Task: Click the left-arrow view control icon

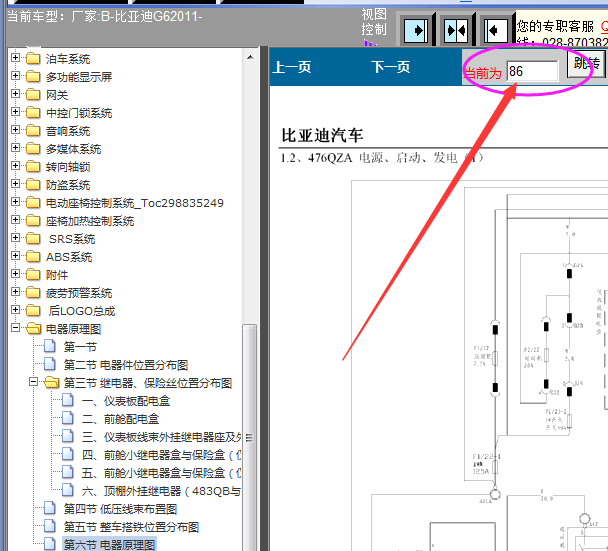Action: coord(496,30)
